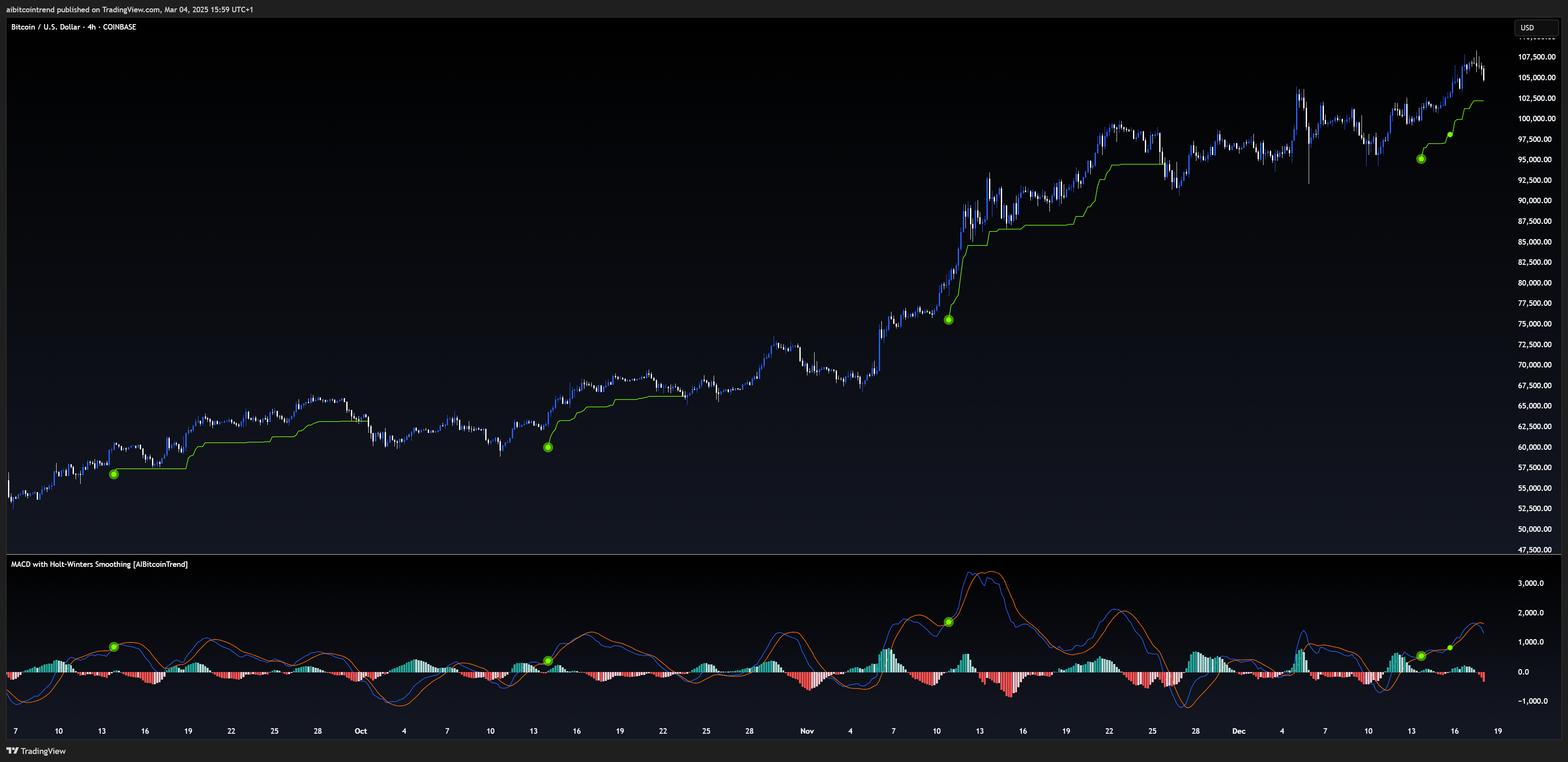Click the mid-September green crossover dot on MACD pane
Image resolution: width=1568 pixels, height=762 pixels.
114,646
